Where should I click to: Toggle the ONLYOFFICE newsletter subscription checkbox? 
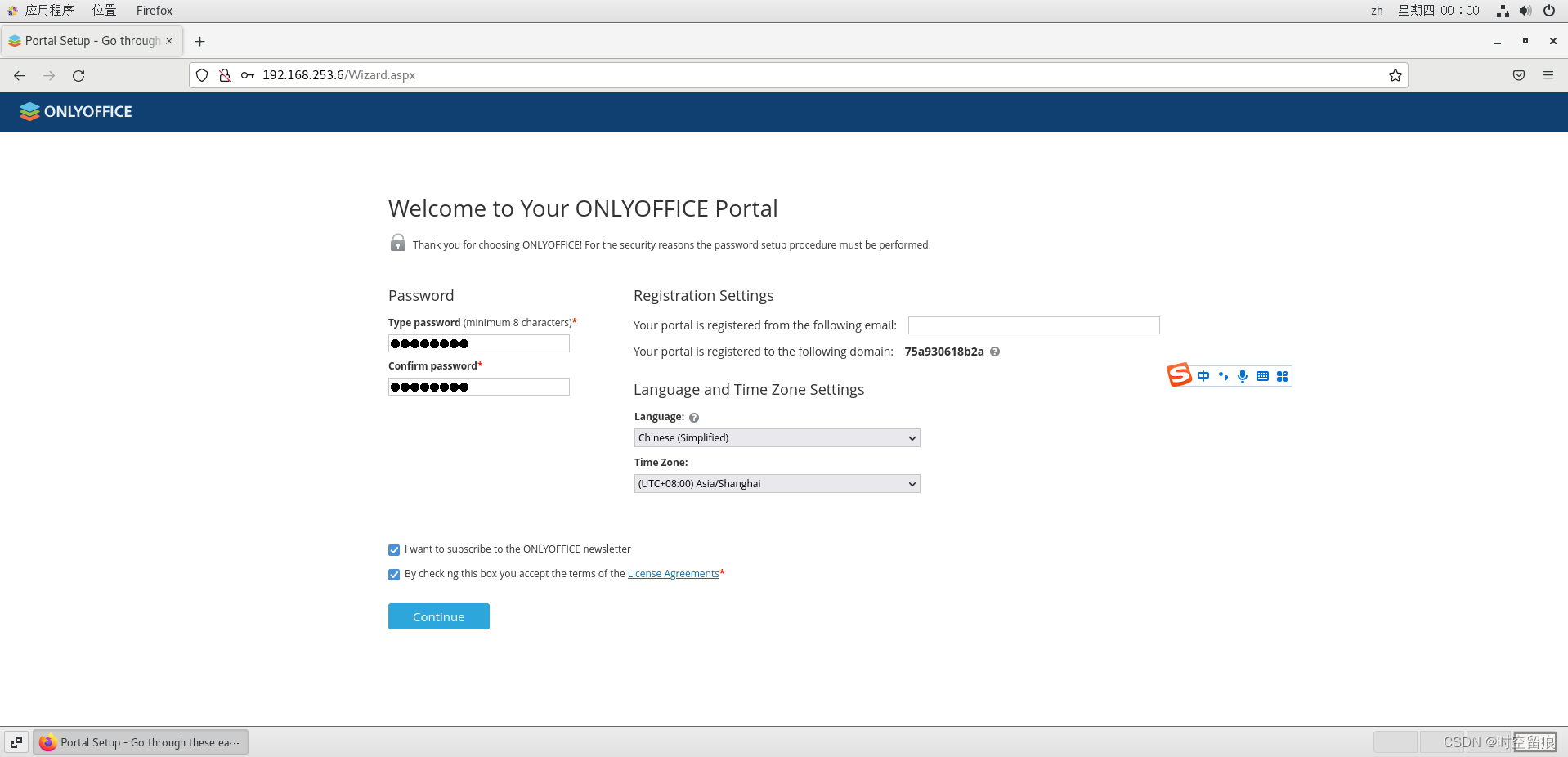(x=394, y=550)
